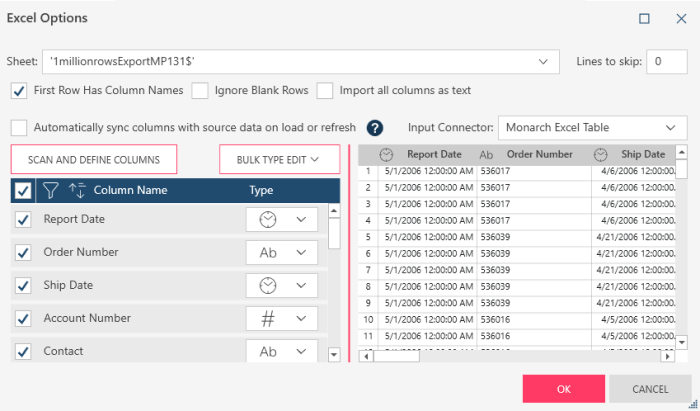Click the hash type icon for Account Number
The image size is (700, 411).
[x=268, y=318]
